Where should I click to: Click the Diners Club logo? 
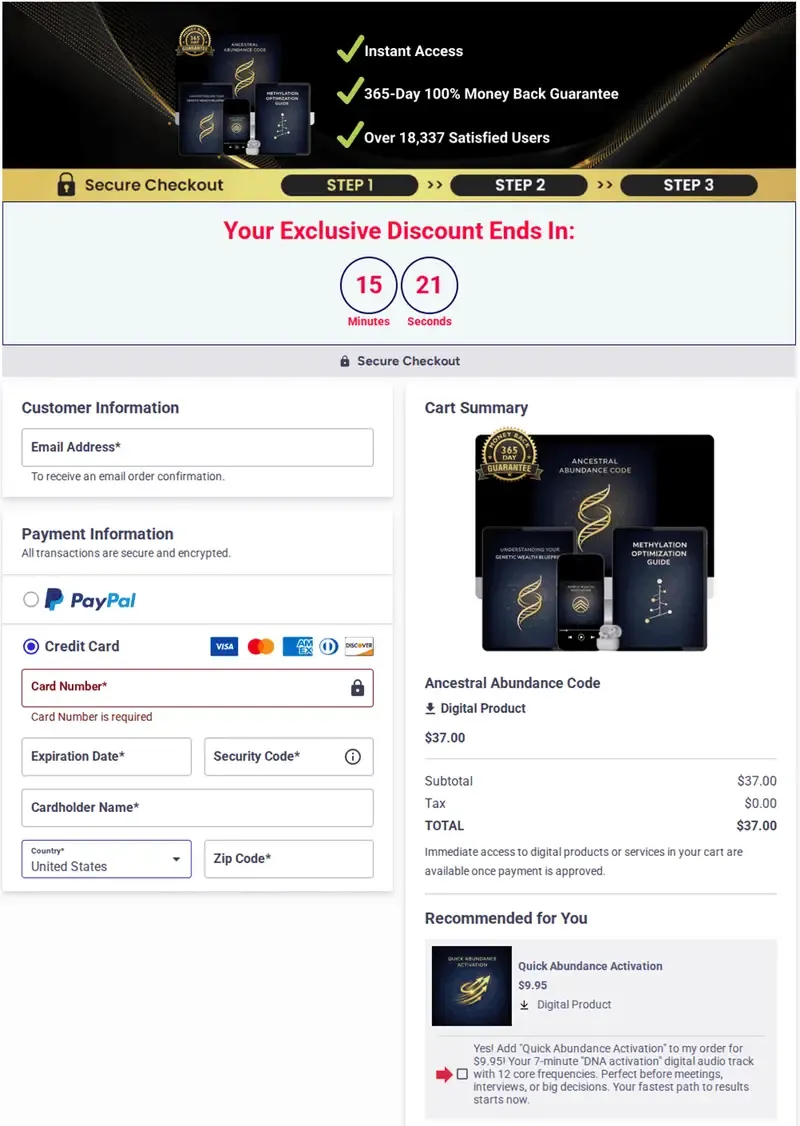329,646
